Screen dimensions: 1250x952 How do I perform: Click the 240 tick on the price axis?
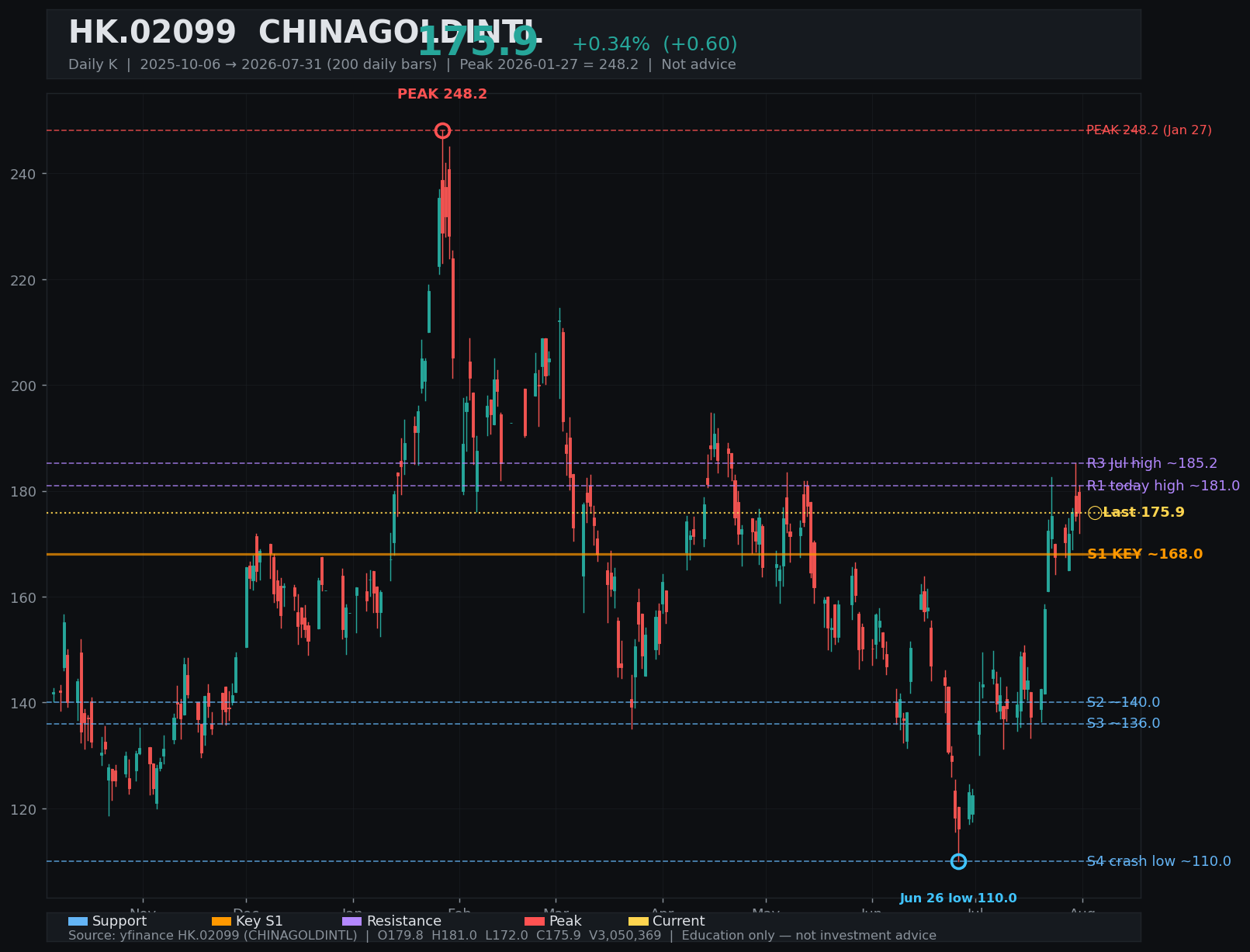tap(23, 174)
